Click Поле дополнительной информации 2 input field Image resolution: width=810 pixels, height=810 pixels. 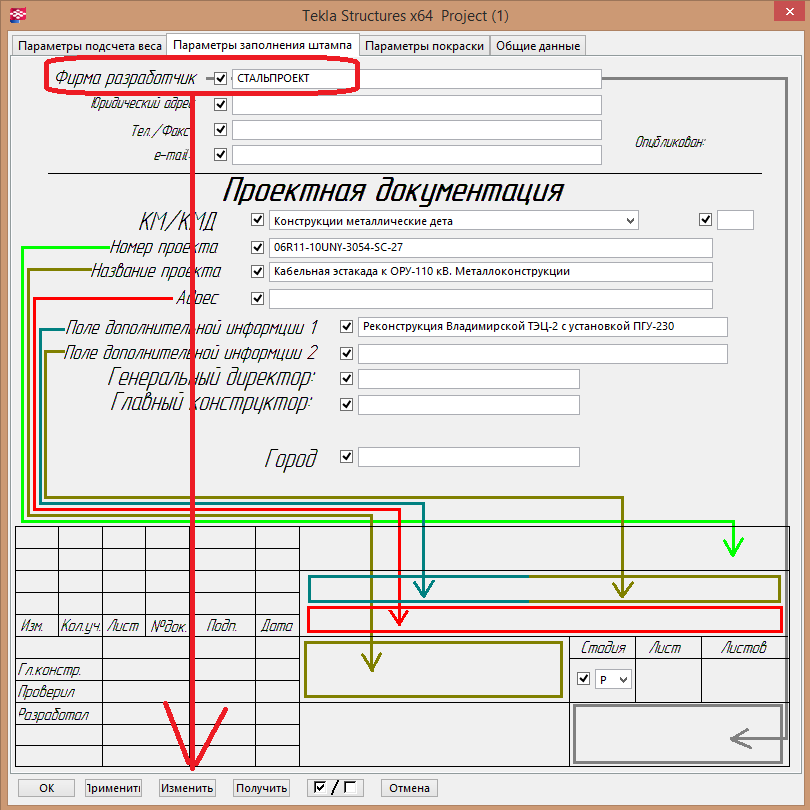(543, 354)
